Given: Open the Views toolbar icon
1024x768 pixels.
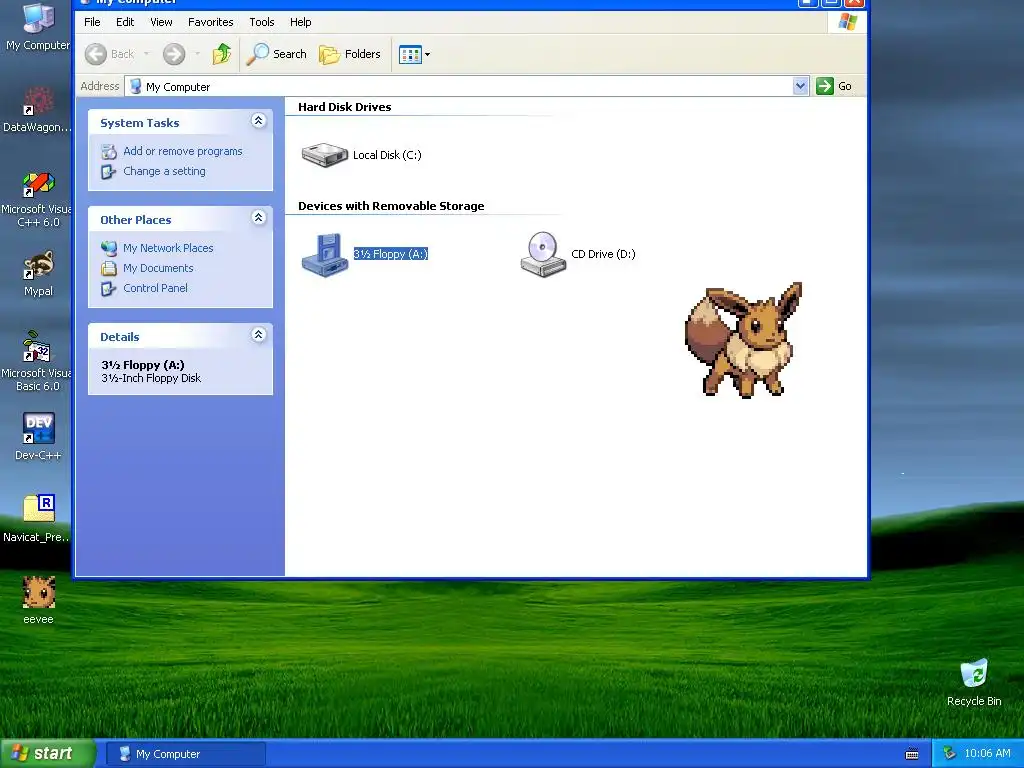Looking at the screenshot, I should pyautogui.click(x=410, y=54).
